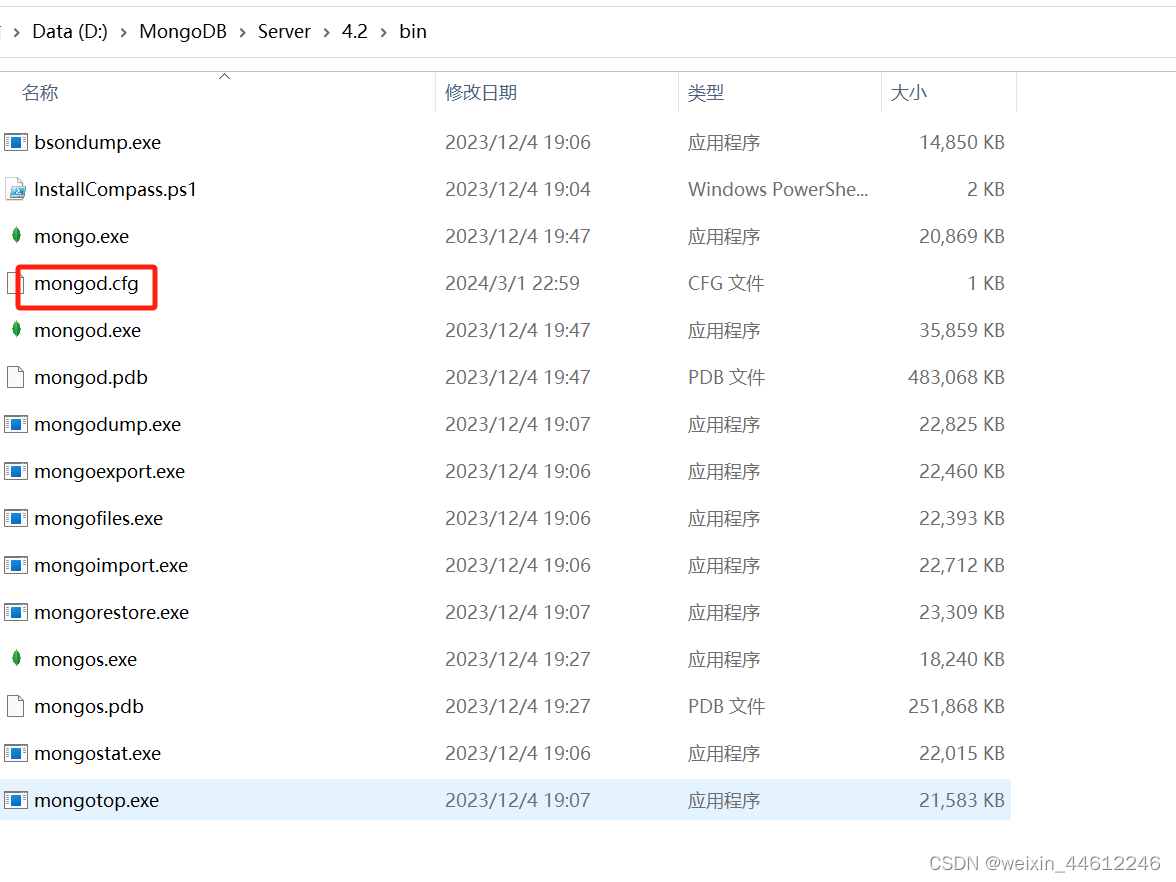The height and width of the screenshot is (882, 1176).
Task: Expand the chevron after 4.2 breadcrumb
Action: tap(383, 32)
